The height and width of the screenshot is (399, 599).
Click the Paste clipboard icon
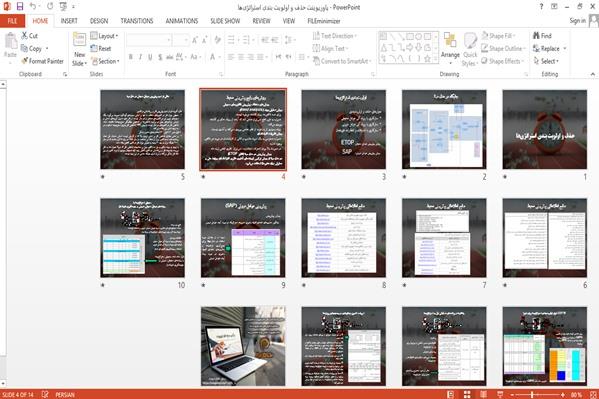coord(10,41)
